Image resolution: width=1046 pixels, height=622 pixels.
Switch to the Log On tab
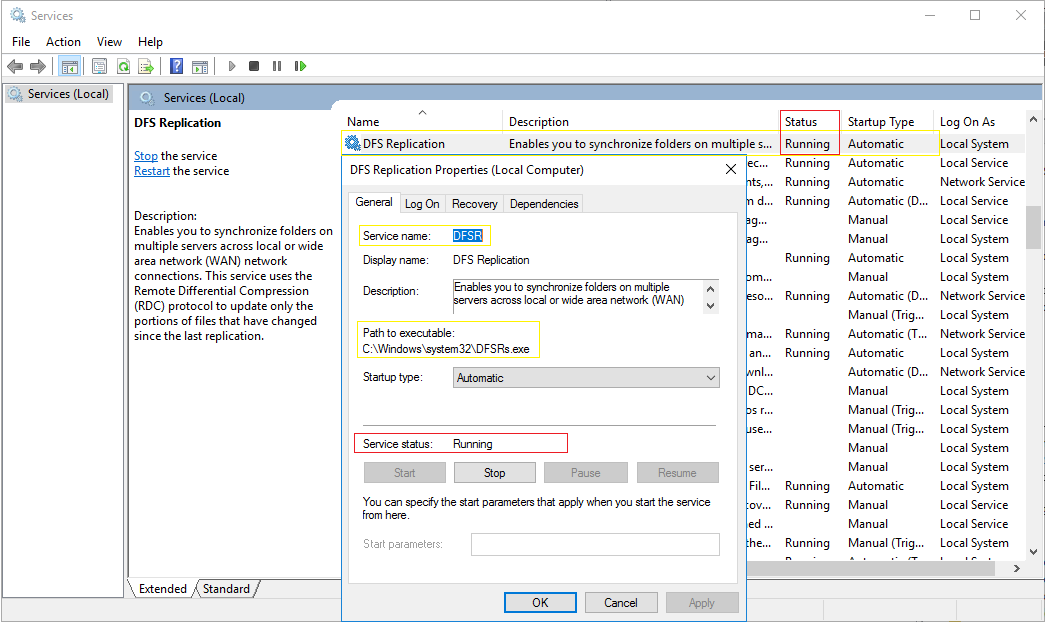click(422, 204)
